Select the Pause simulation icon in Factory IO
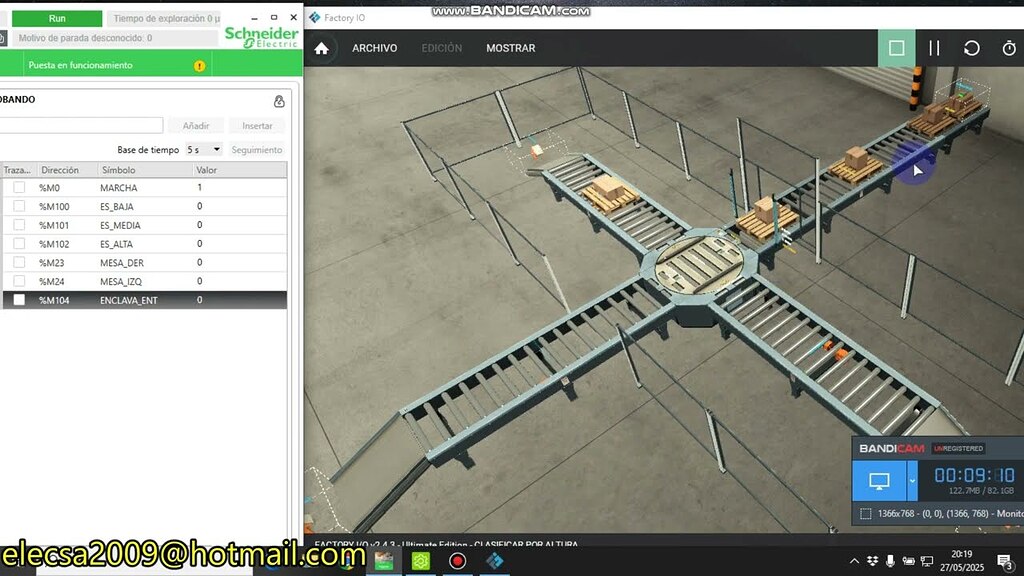Screen dimensions: 1024x576 tap(934, 47)
